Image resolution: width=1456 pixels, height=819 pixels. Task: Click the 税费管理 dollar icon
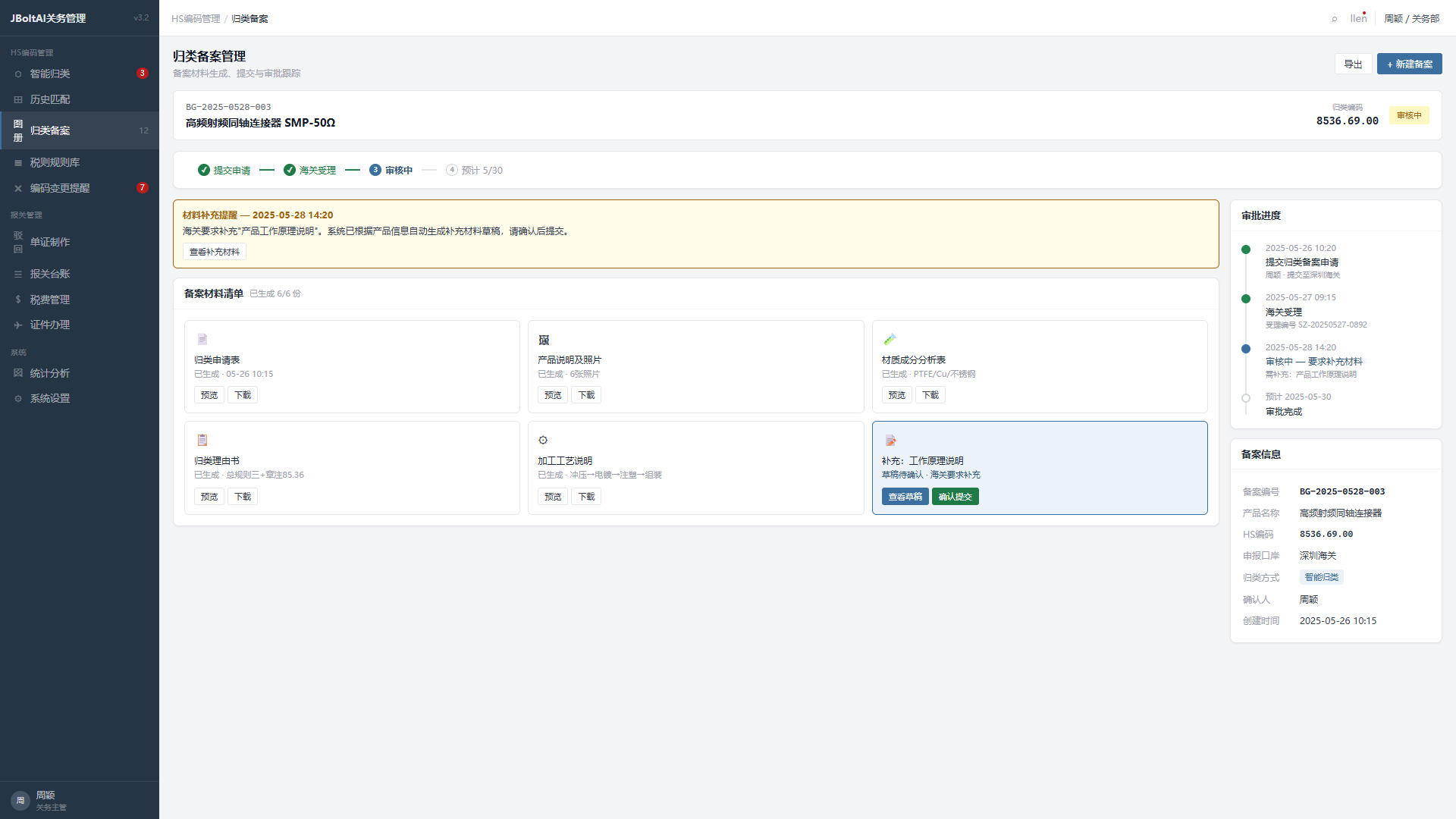[18, 300]
